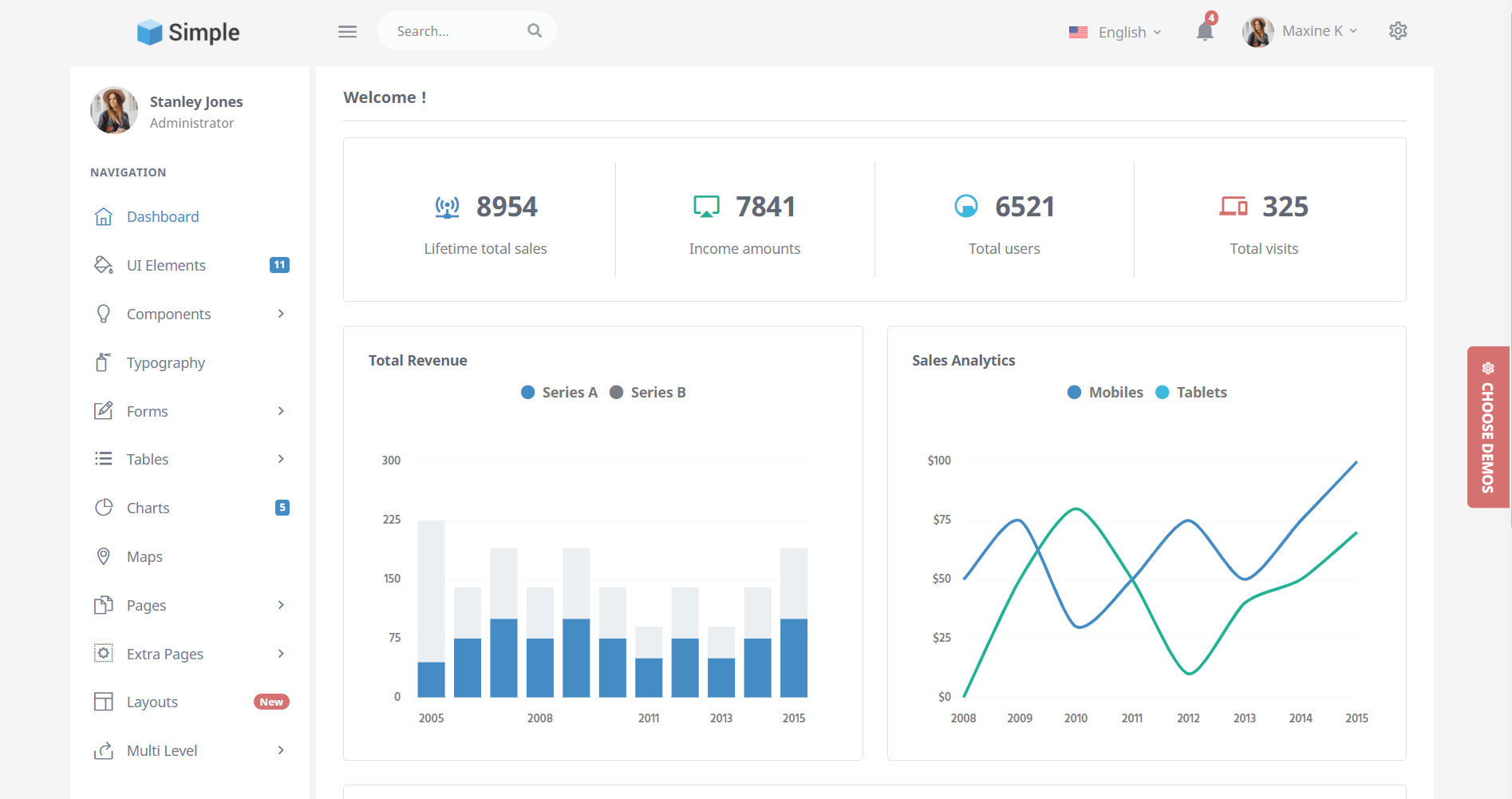Image resolution: width=1512 pixels, height=799 pixels.
Task: Open the settings gear icon in header
Action: tap(1398, 31)
